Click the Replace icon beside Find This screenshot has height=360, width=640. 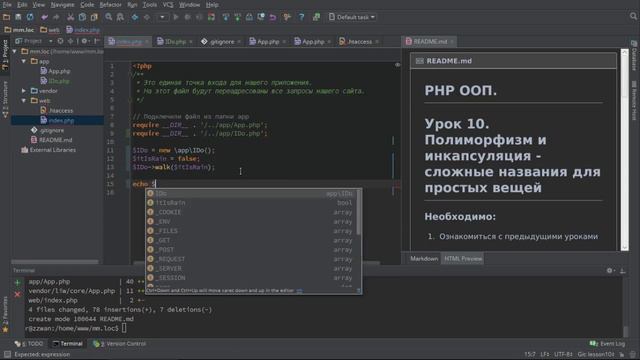[120, 17]
